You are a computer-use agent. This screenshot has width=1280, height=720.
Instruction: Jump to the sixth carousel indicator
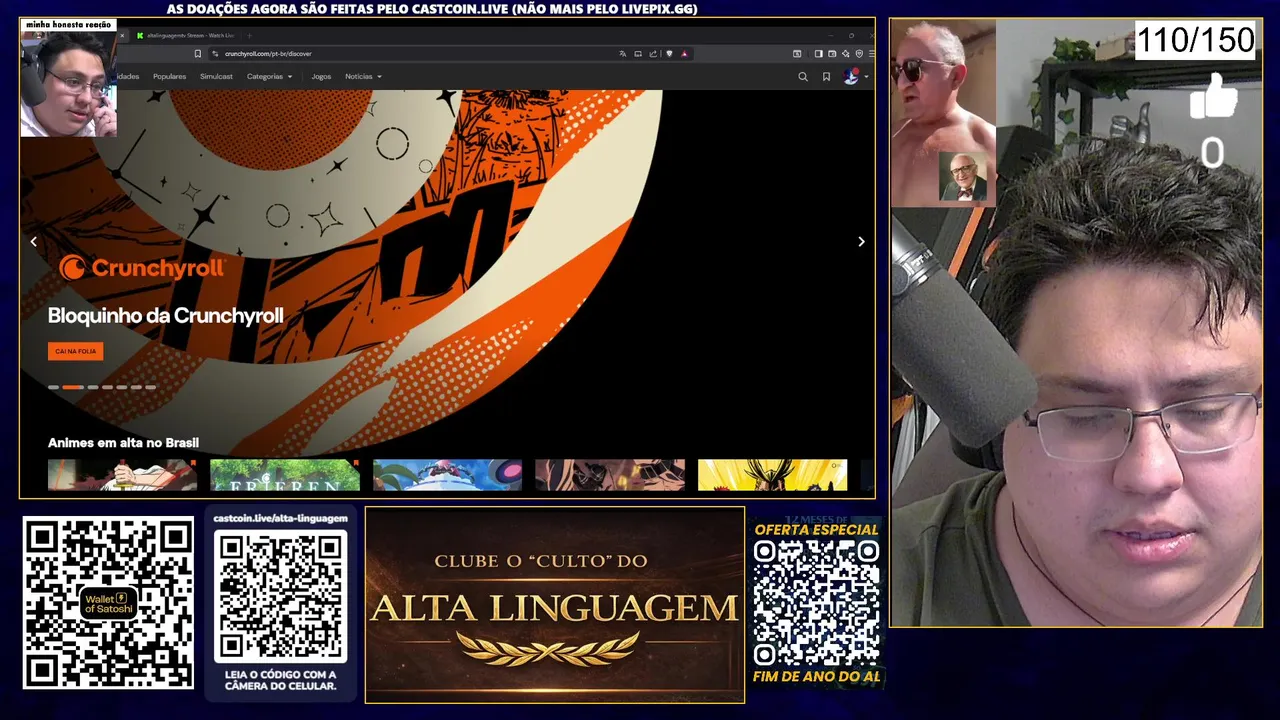[x=136, y=387]
